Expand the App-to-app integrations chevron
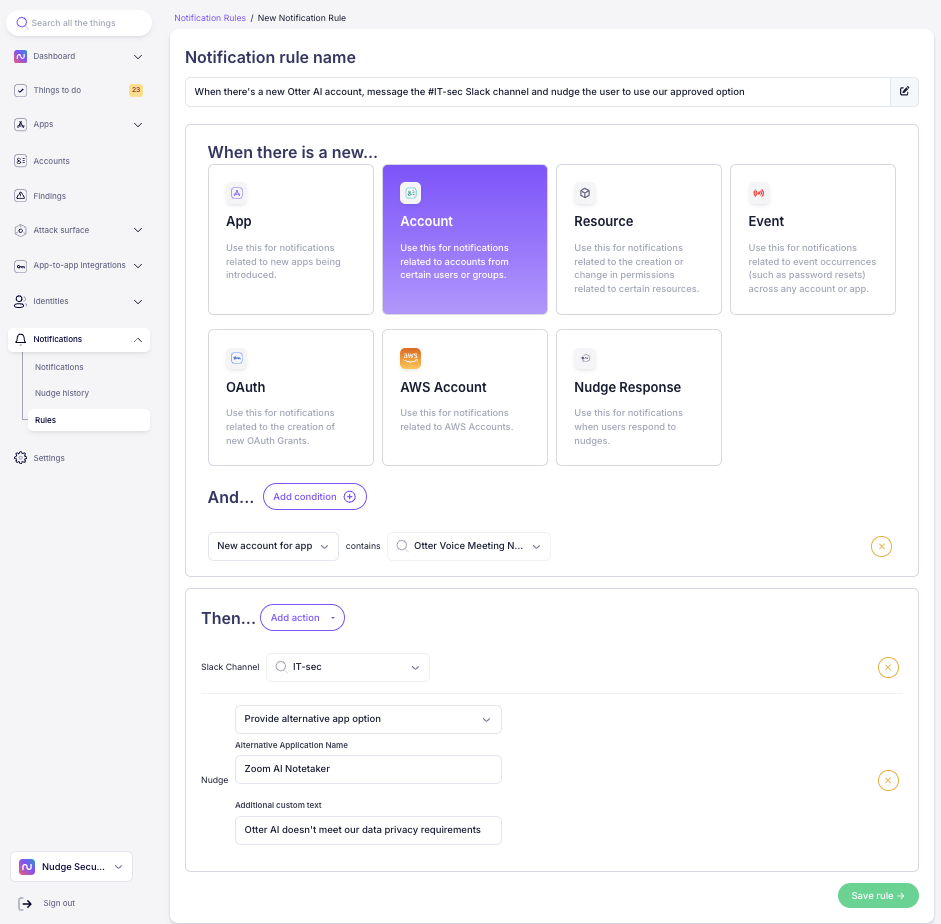 click(x=138, y=266)
